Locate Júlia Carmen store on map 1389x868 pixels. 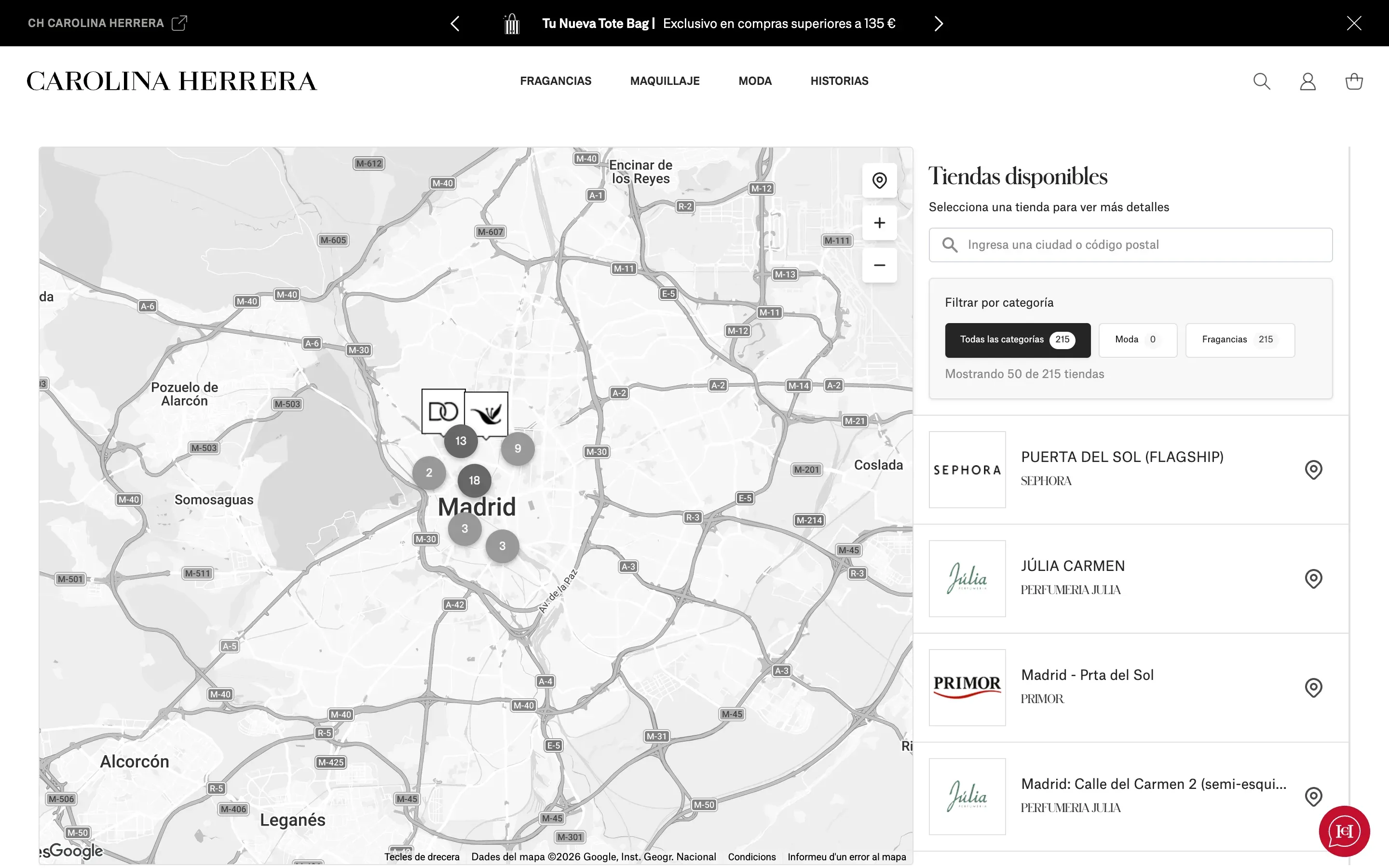coord(1313,579)
